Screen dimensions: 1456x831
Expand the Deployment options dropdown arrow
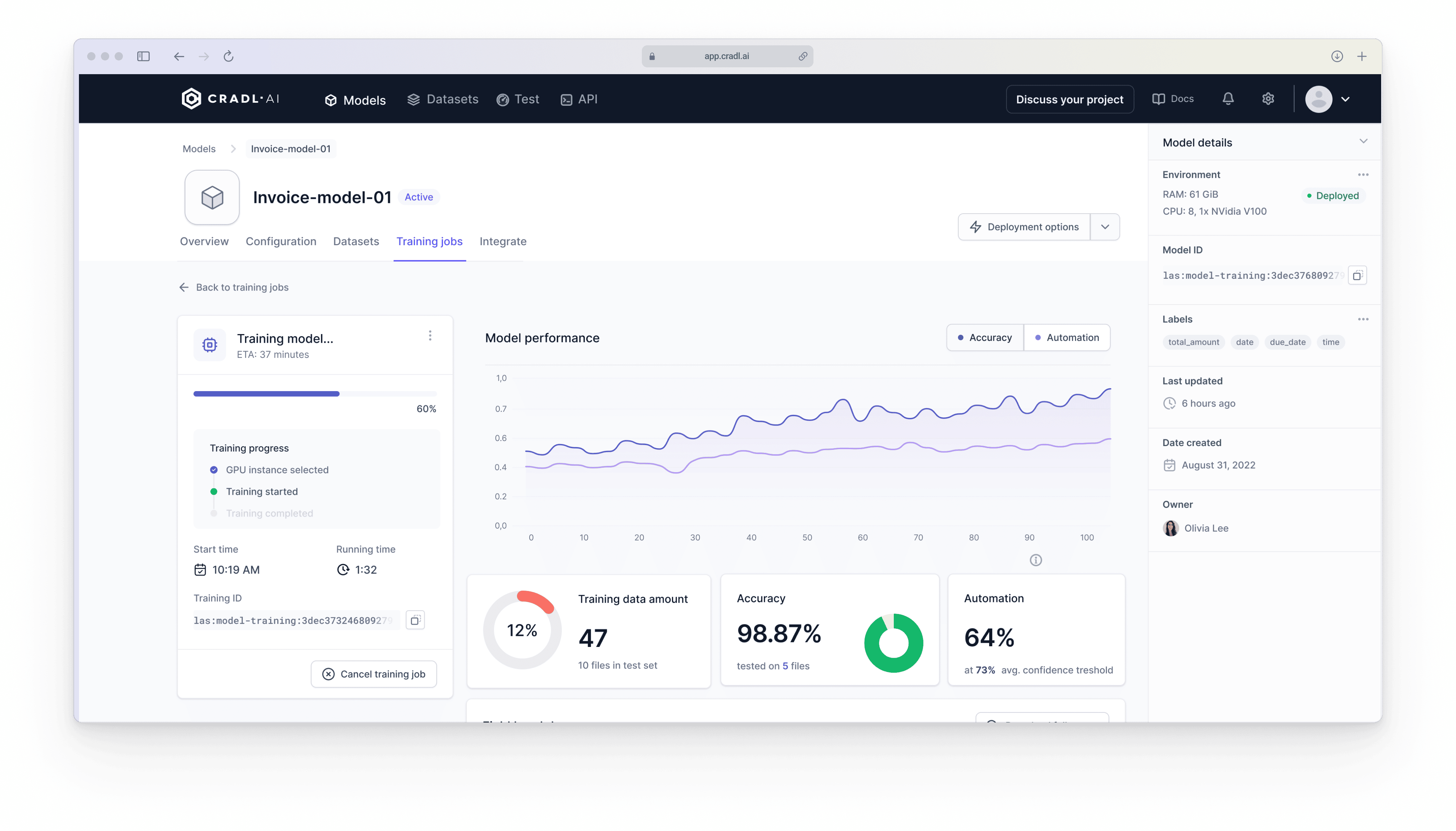coord(1105,227)
